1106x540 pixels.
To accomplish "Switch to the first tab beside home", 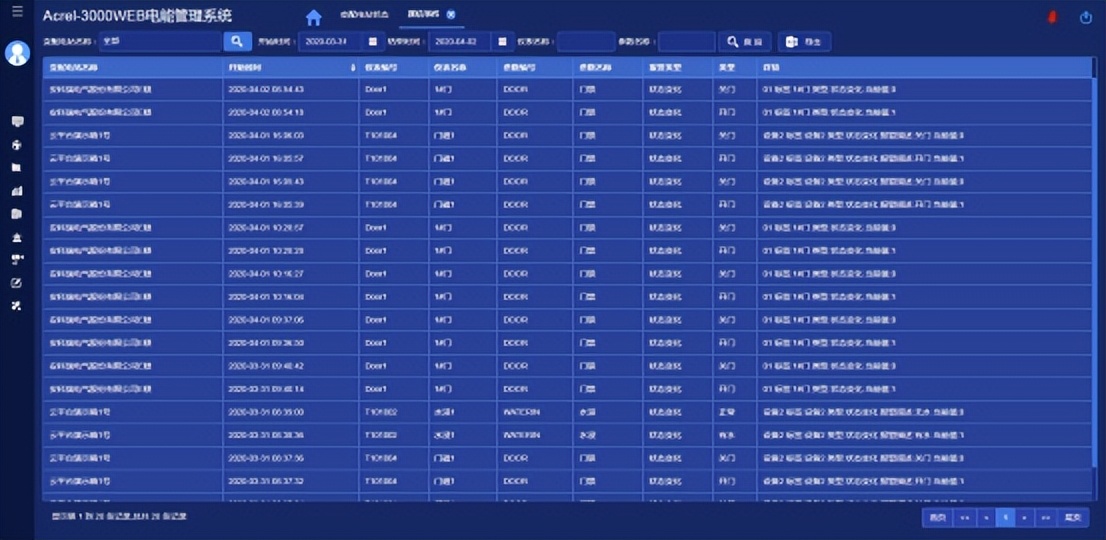I will [x=364, y=15].
